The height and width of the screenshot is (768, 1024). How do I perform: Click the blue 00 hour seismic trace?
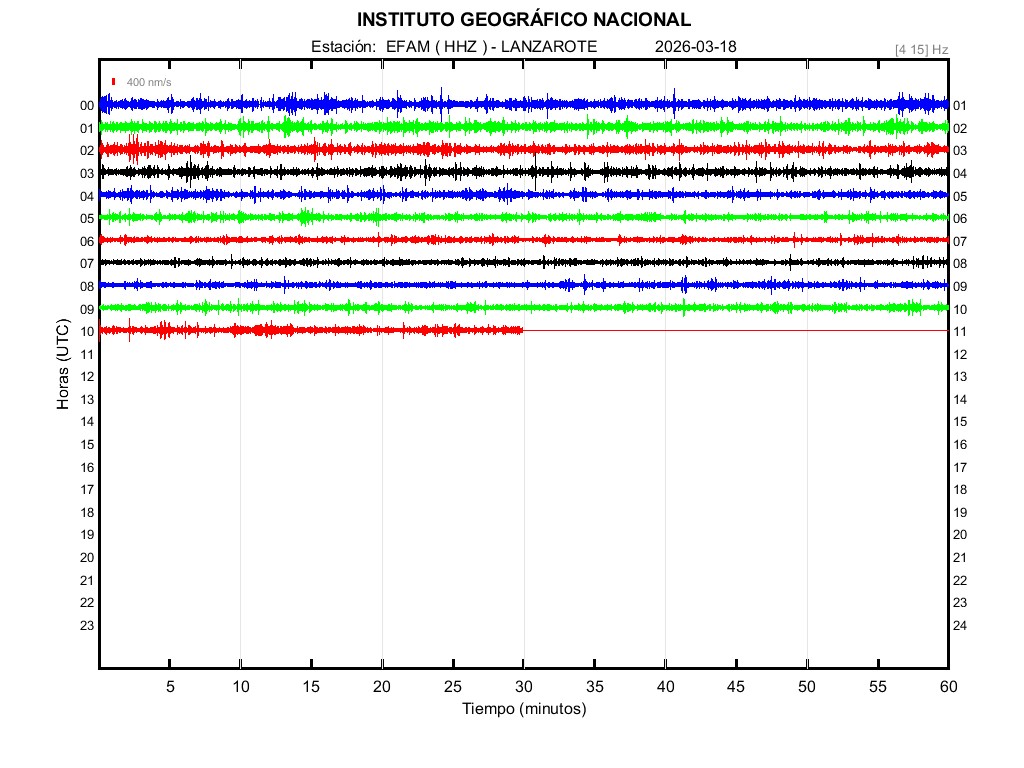(x=523, y=104)
